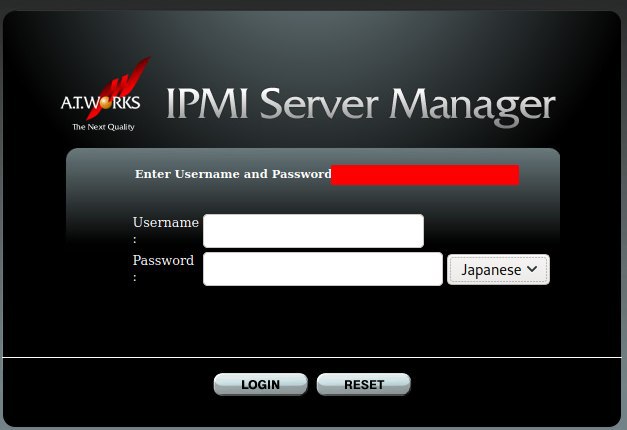Screen dimensions: 627x430
Task: Click the 'Password' label
Action: (x=163, y=260)
